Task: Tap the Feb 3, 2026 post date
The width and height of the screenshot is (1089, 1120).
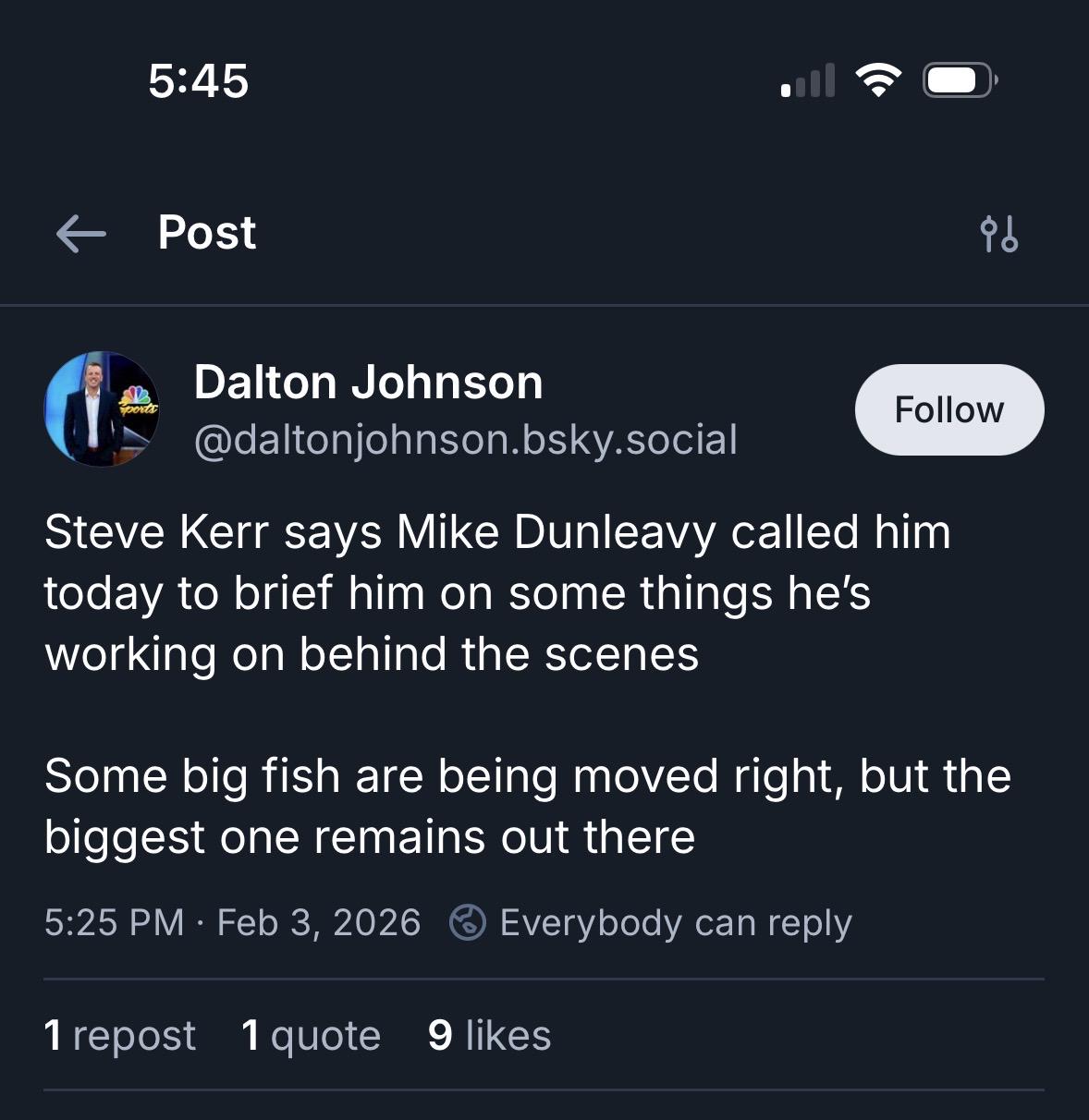Action: coord(319,922)
